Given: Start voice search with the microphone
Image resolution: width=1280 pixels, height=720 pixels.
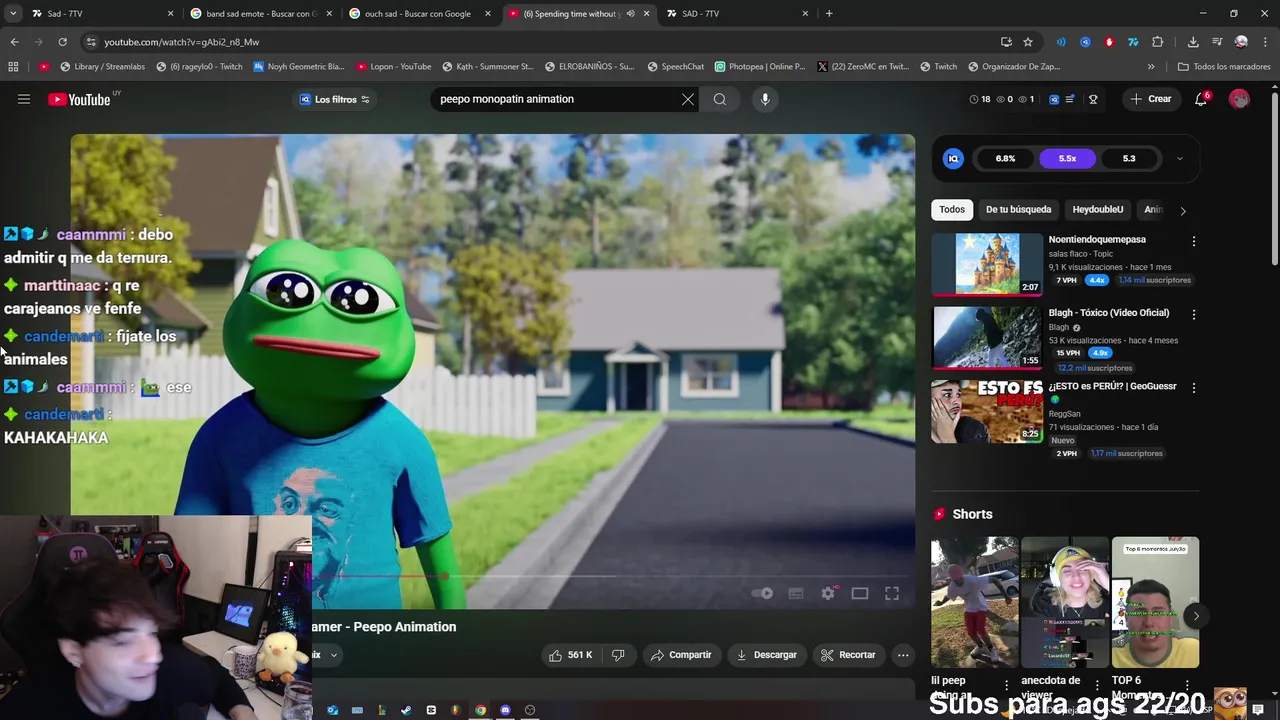Looking at the screenshot, I should pyautogui.click(x=765, y=99).
